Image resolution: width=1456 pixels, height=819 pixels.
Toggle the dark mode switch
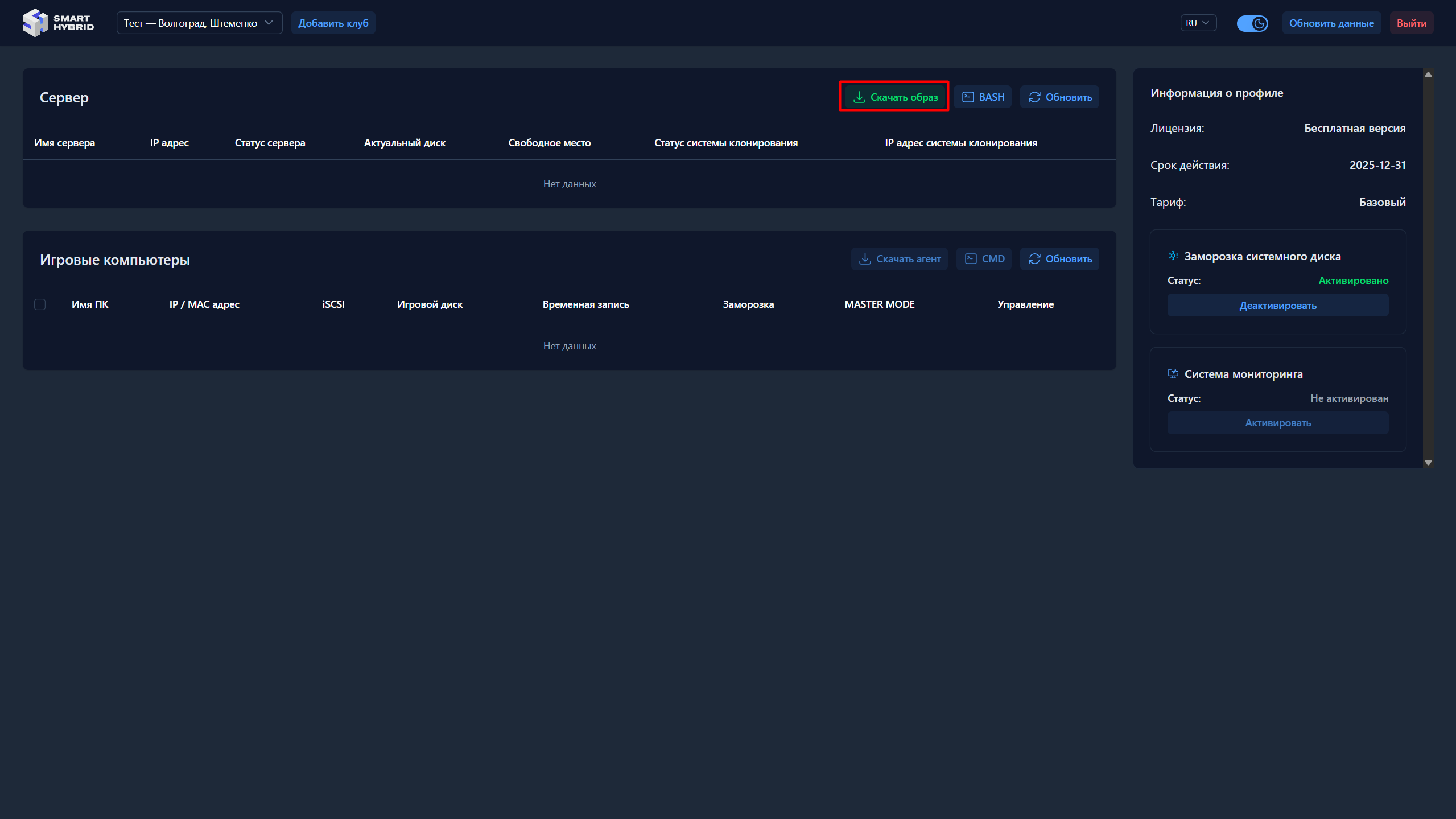coord(1252,23)
